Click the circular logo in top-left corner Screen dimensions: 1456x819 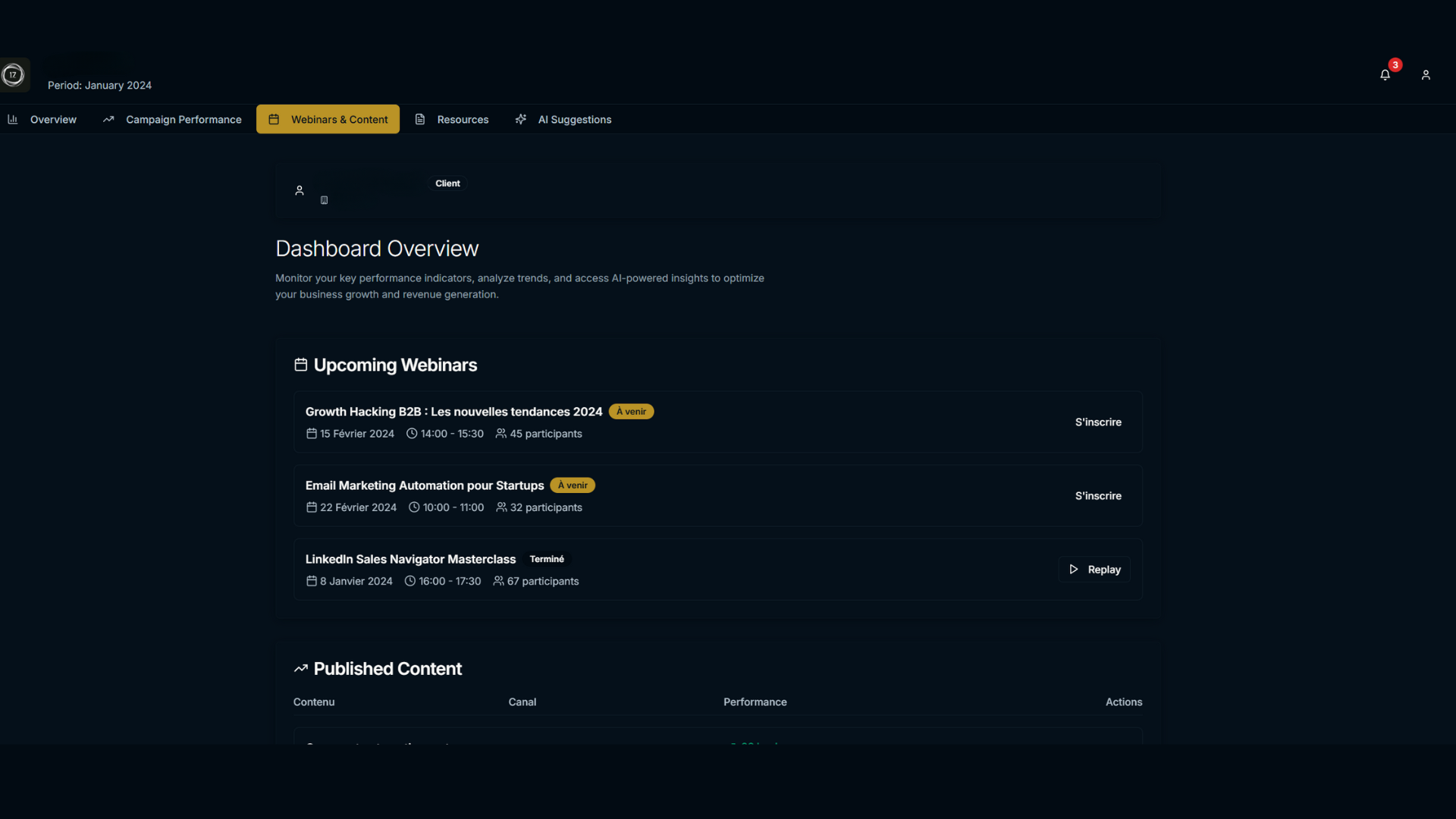click(13, 75)
